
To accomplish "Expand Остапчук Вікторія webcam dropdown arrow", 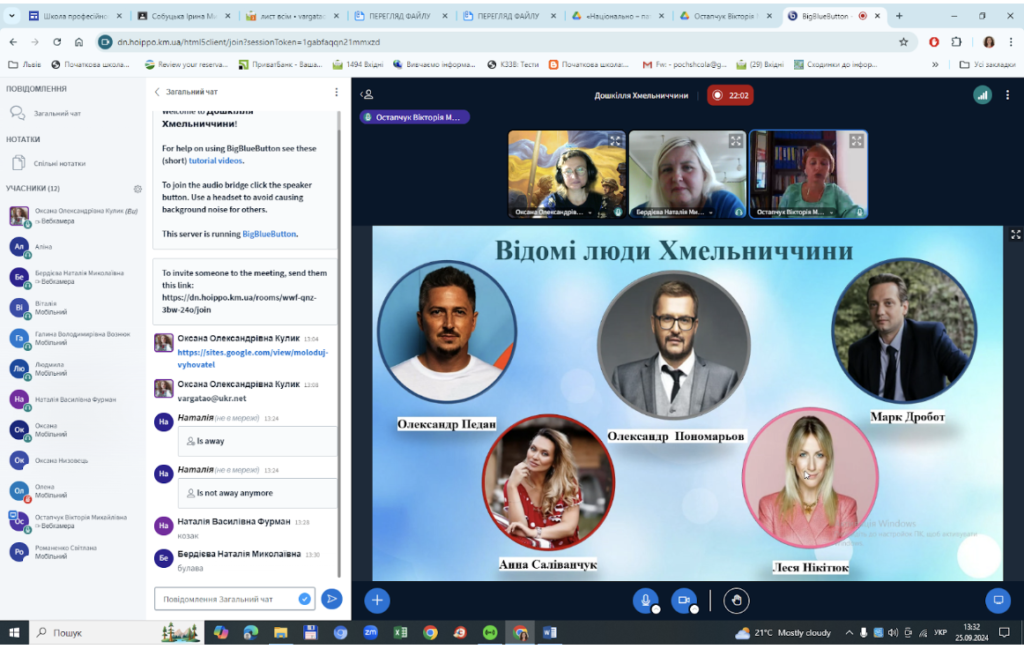I will [831, 212].
